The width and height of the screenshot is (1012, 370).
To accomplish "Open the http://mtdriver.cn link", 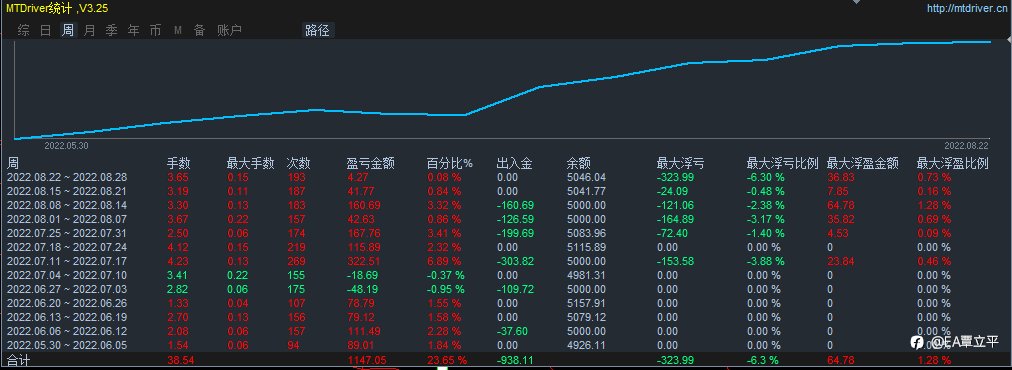I will tap(967, 8).
